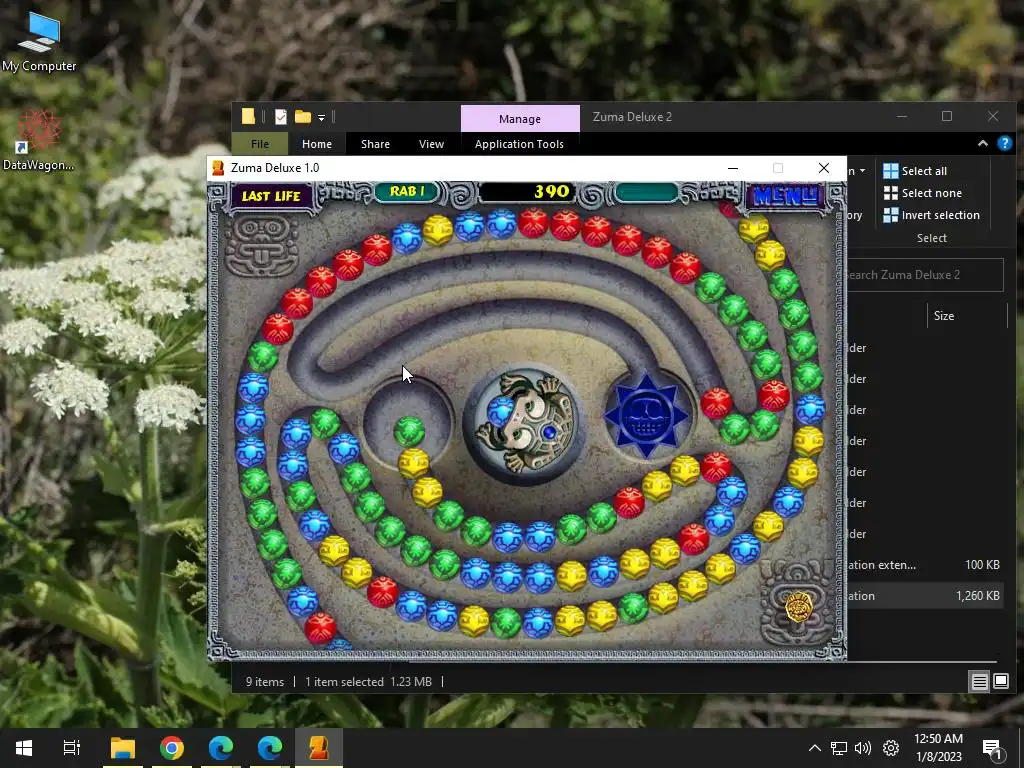The image size is (1024, 768).
Task: Open the Windows Start menu
Action: (24, 748)
